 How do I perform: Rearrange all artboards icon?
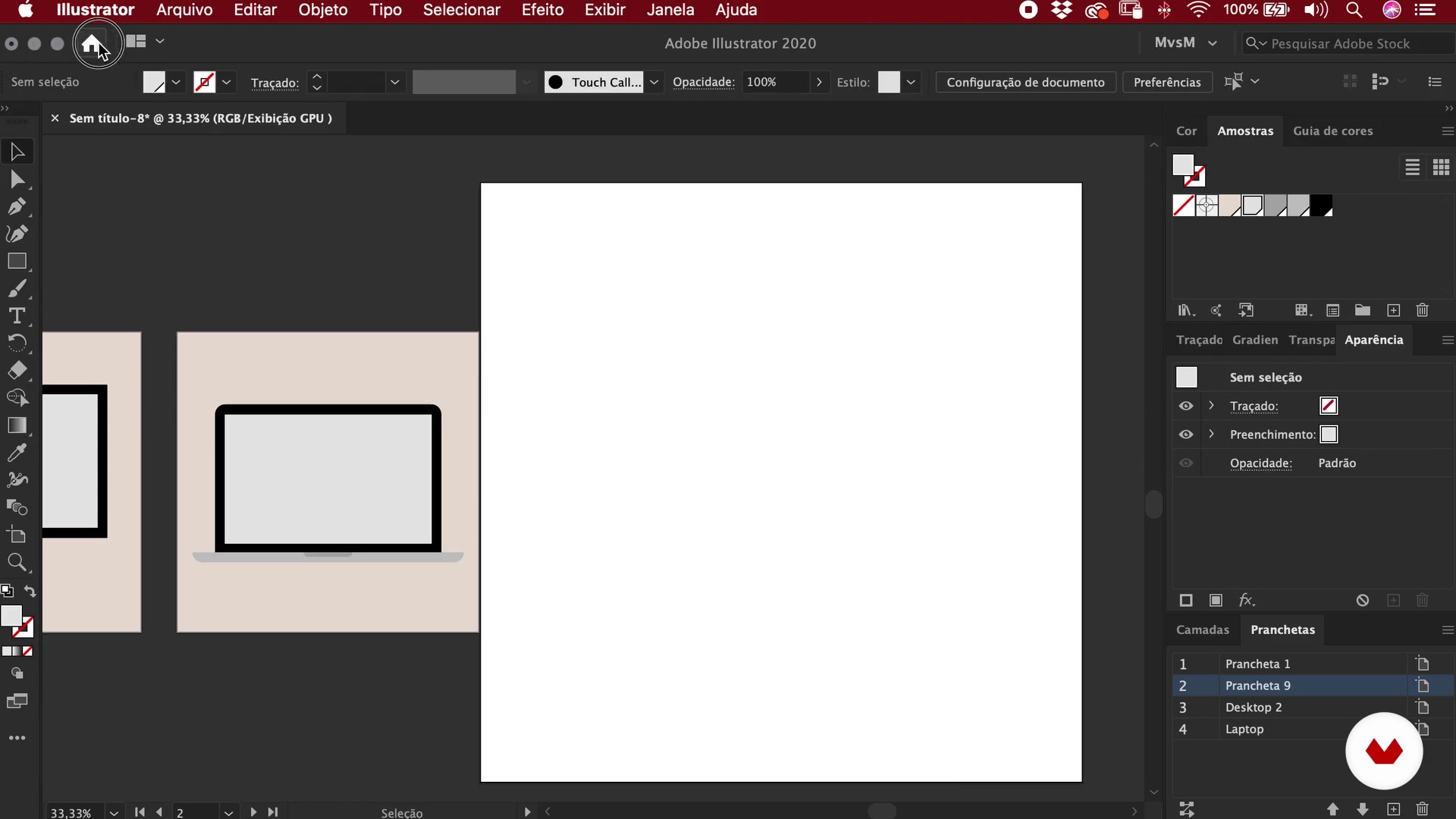pos(1187,809)
